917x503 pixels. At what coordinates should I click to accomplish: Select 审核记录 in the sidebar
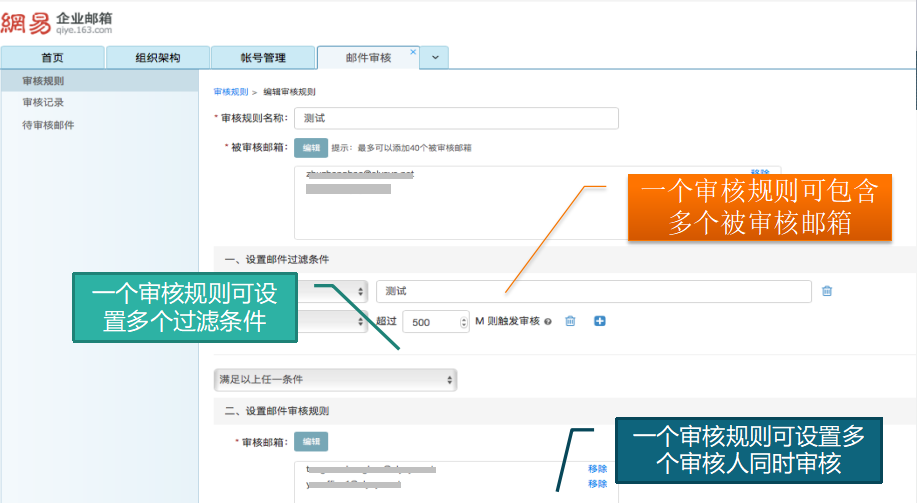coord(43,102)
